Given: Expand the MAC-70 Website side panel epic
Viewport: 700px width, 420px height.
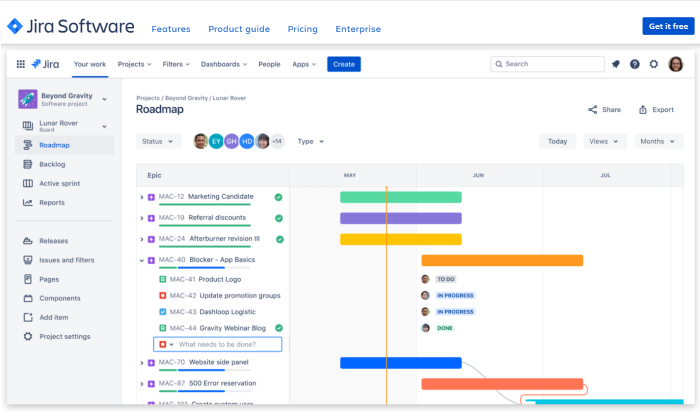Looking at the screenshot, I should tap(142, 363).
